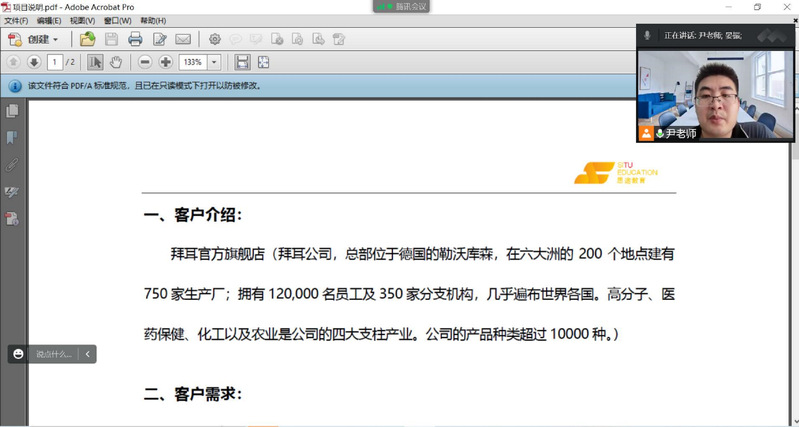Click the Edit text pencil icon
This screenshot has height=427, width=799.
[x=159, y=39]
